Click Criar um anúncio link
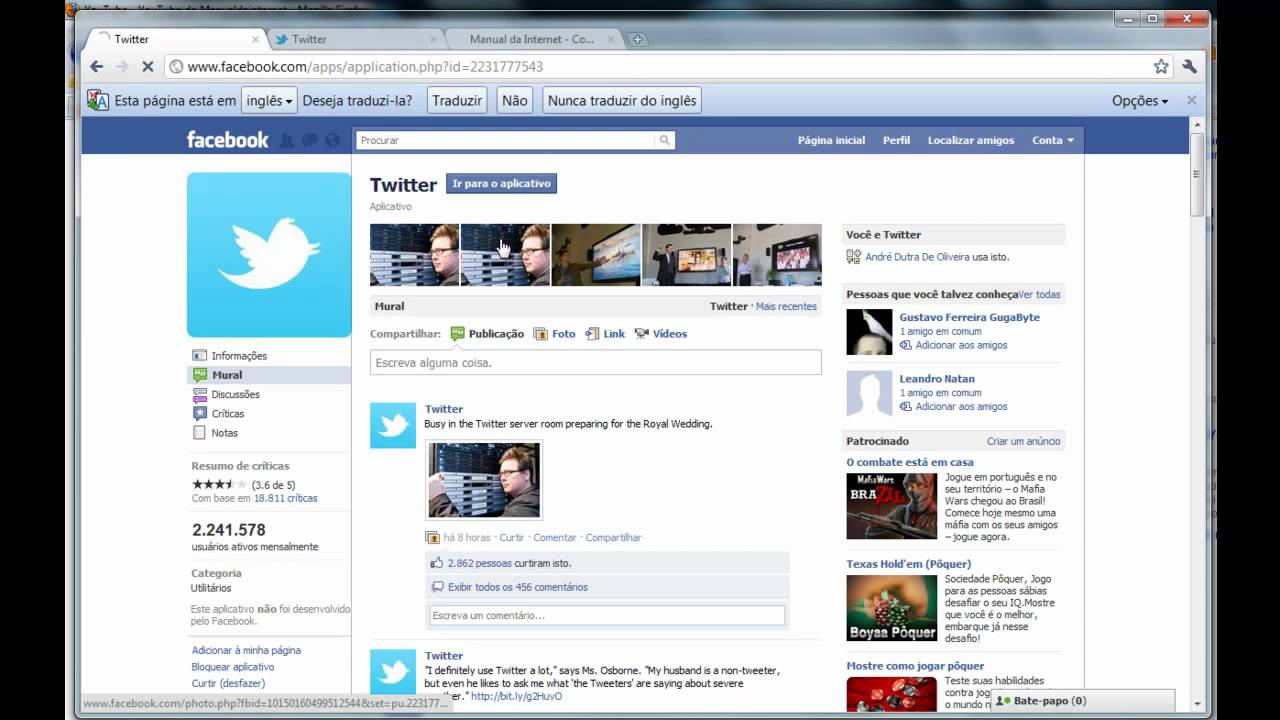Image resolution: width=1280 pixels, height=720 pixels. 1024,441
